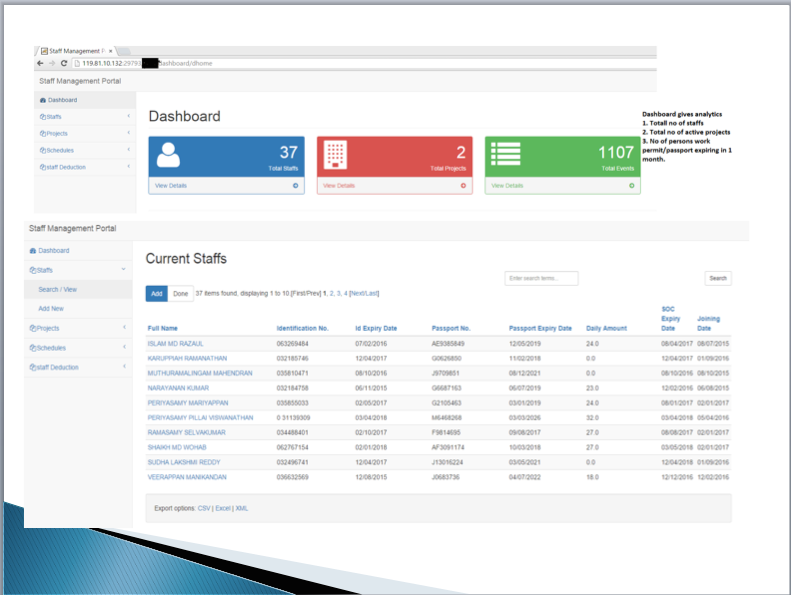Expand staff Deduction menu in lower sidebar

(x=123, y=367)
